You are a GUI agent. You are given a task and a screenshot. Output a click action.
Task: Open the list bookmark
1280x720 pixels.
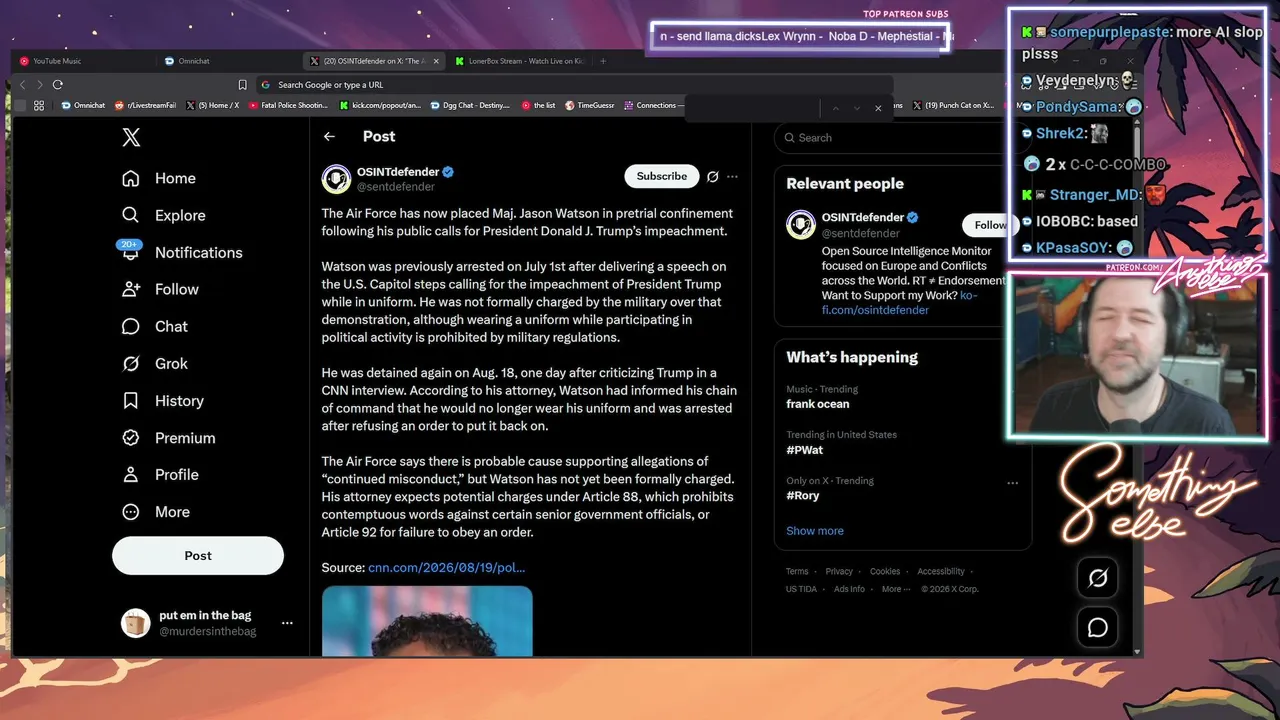click(539, 105)
